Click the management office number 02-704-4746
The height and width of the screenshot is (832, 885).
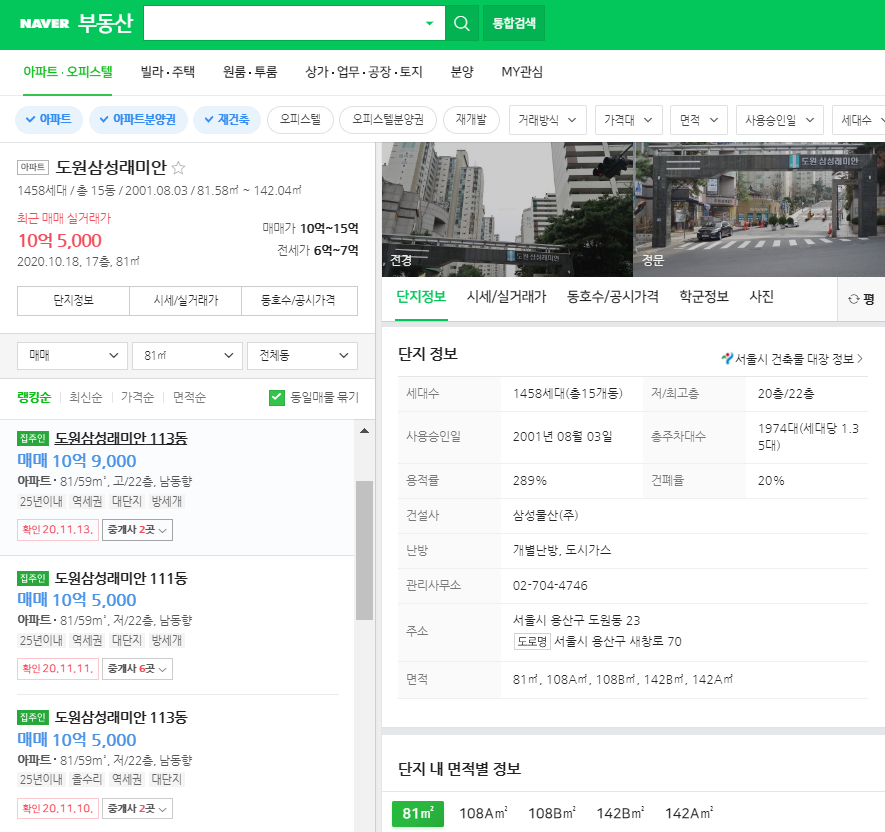tap(550, 586)
